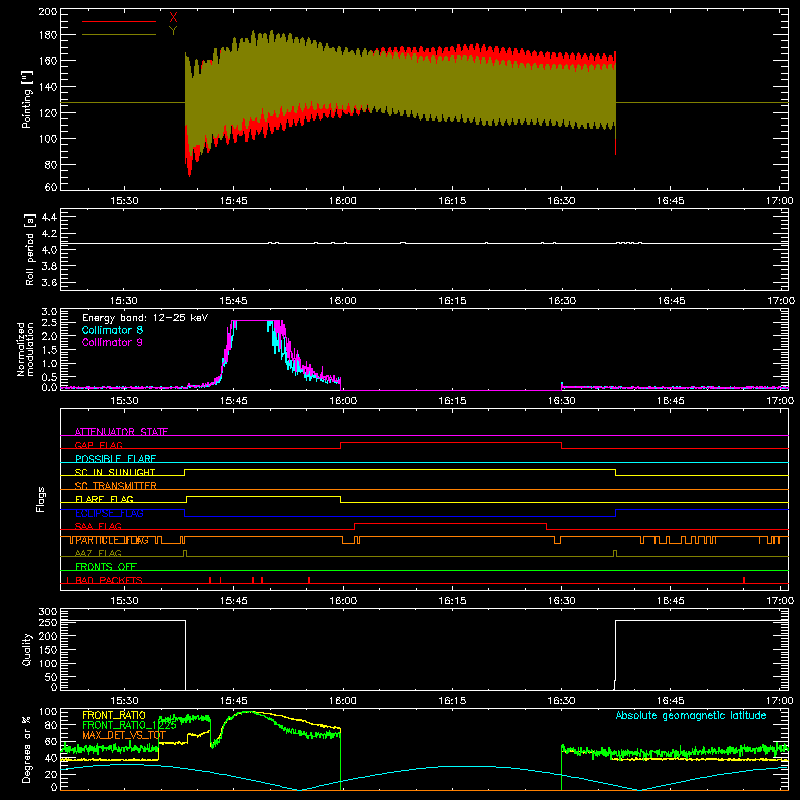Click the 200 tick label on the Pointing axis
Screen dimensions: 800x800
[48, 11]
